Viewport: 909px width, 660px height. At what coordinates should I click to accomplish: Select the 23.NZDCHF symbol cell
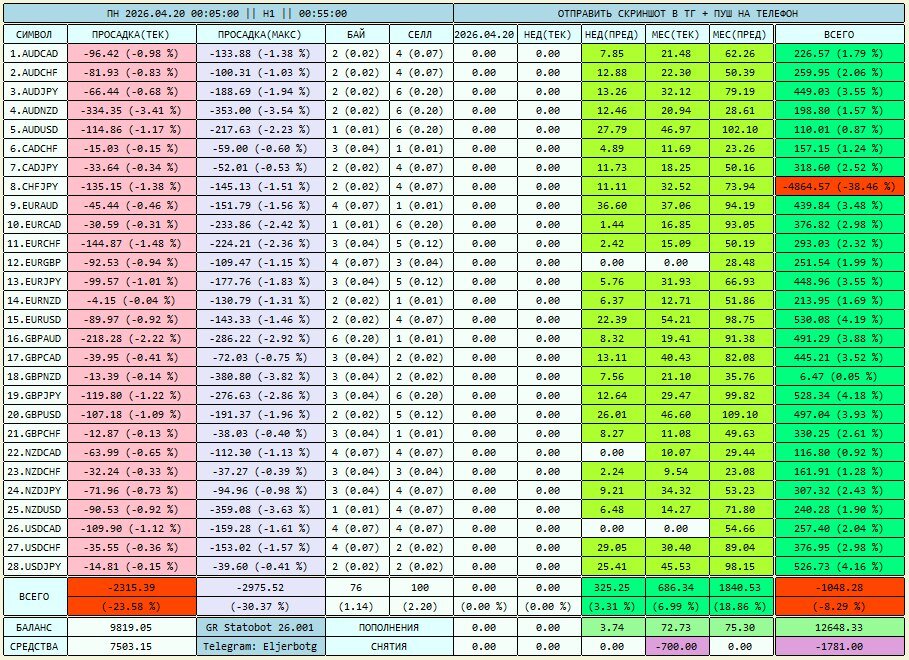coord(34,472)
